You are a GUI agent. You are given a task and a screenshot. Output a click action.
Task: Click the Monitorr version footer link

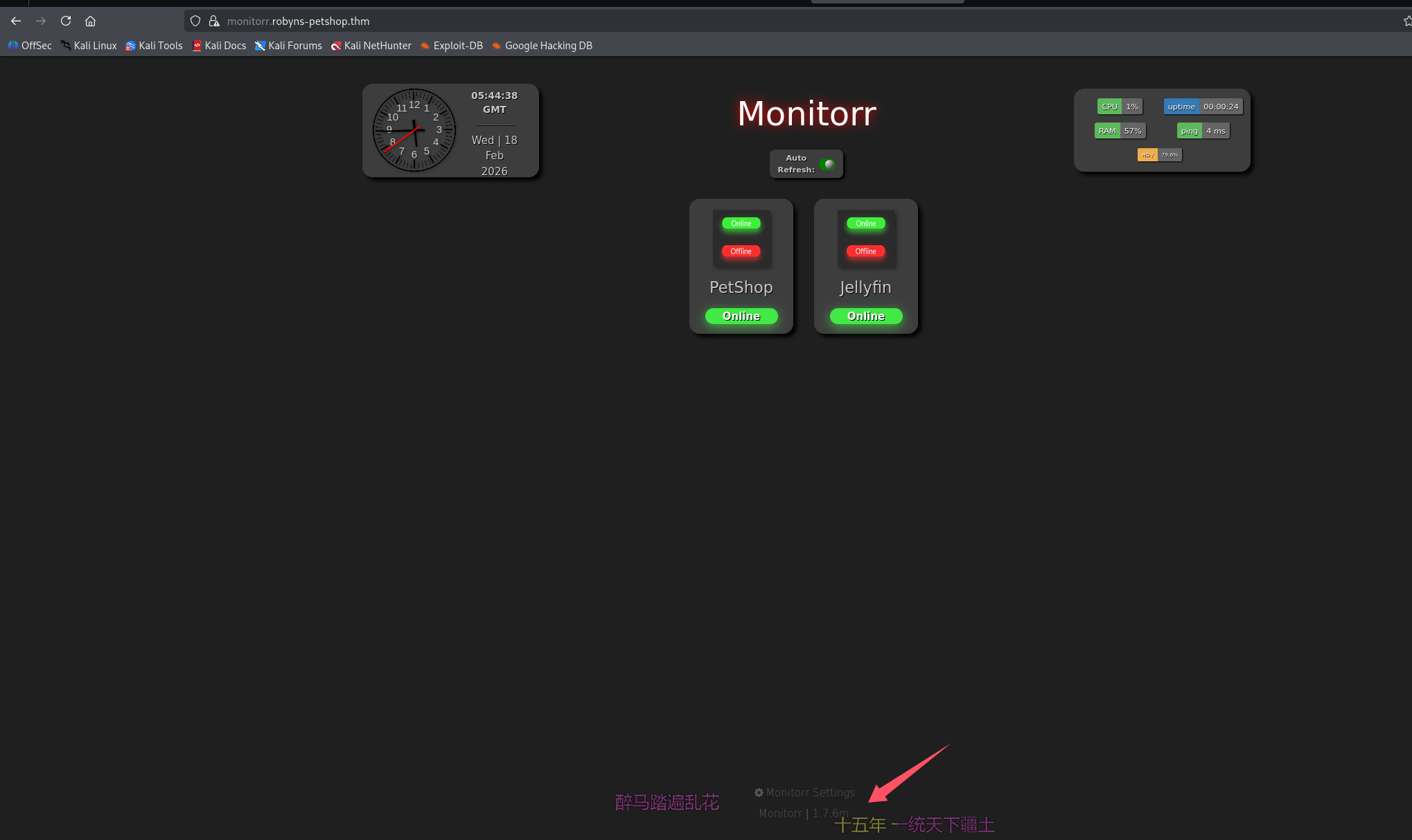(803, 813)
